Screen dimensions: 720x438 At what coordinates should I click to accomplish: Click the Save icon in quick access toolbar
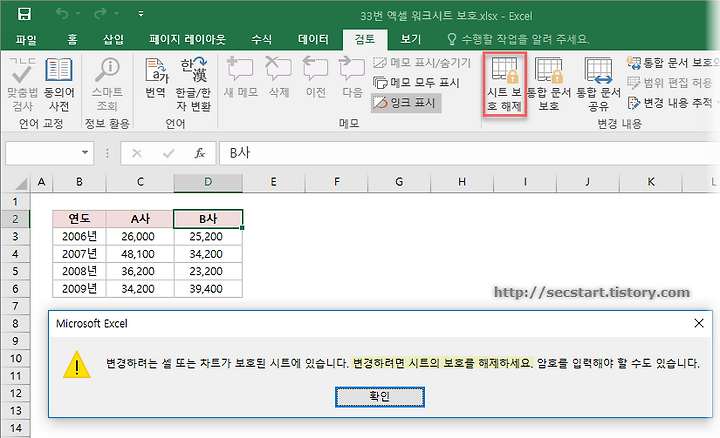[x=24, y=14]
